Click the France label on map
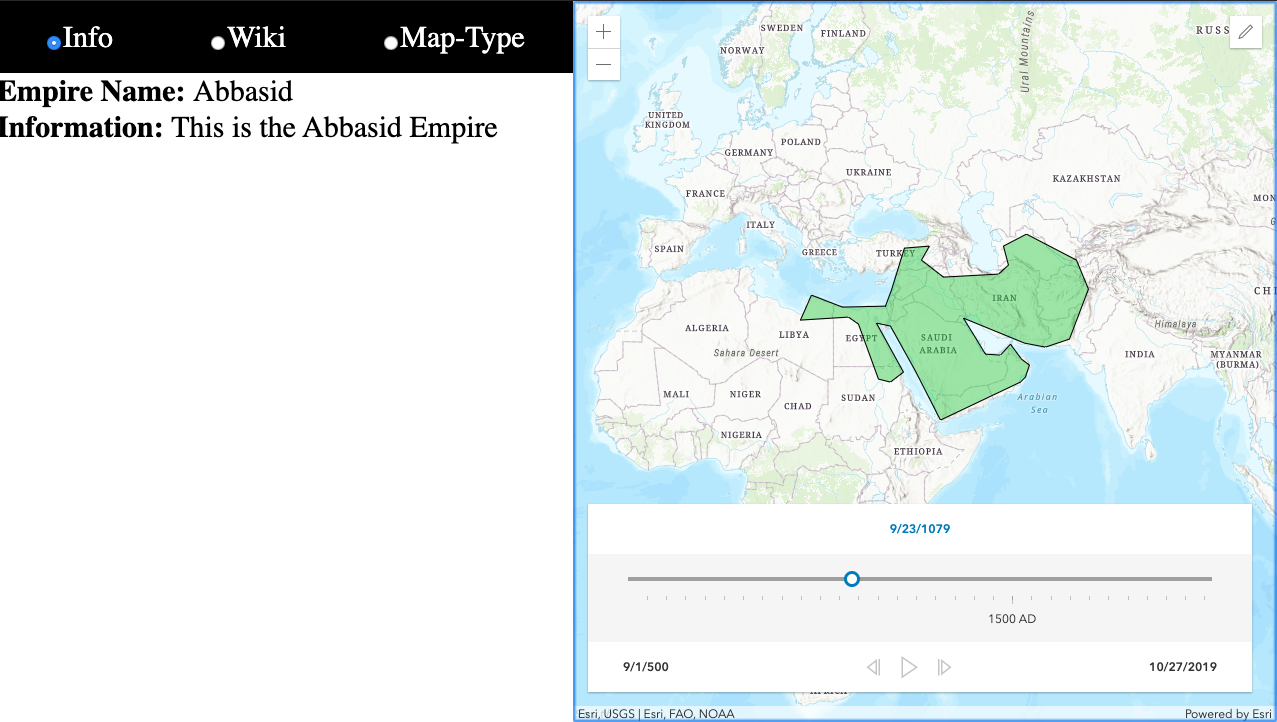 [705, 194]
